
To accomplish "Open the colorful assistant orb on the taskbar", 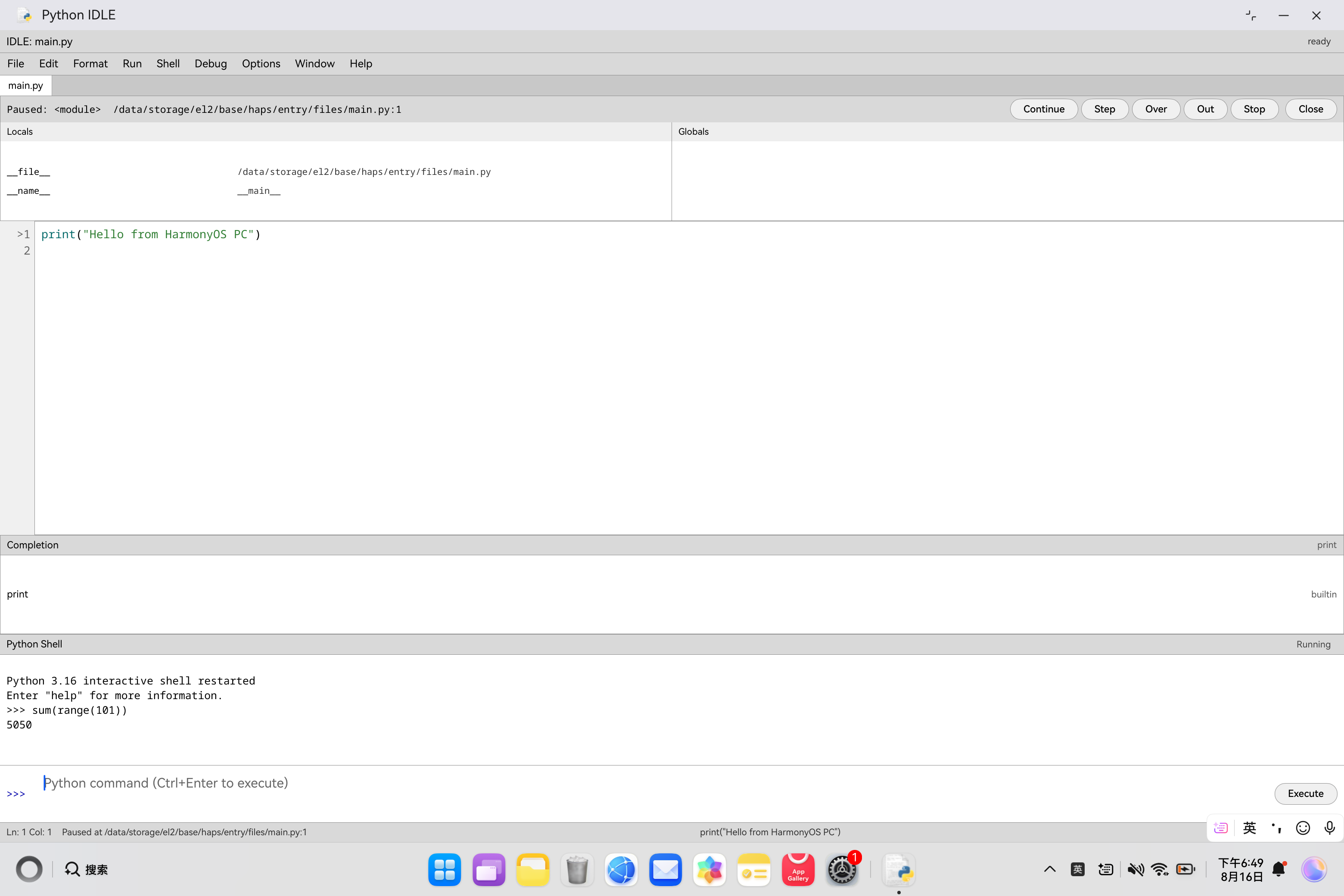I will coord(1314,869).
